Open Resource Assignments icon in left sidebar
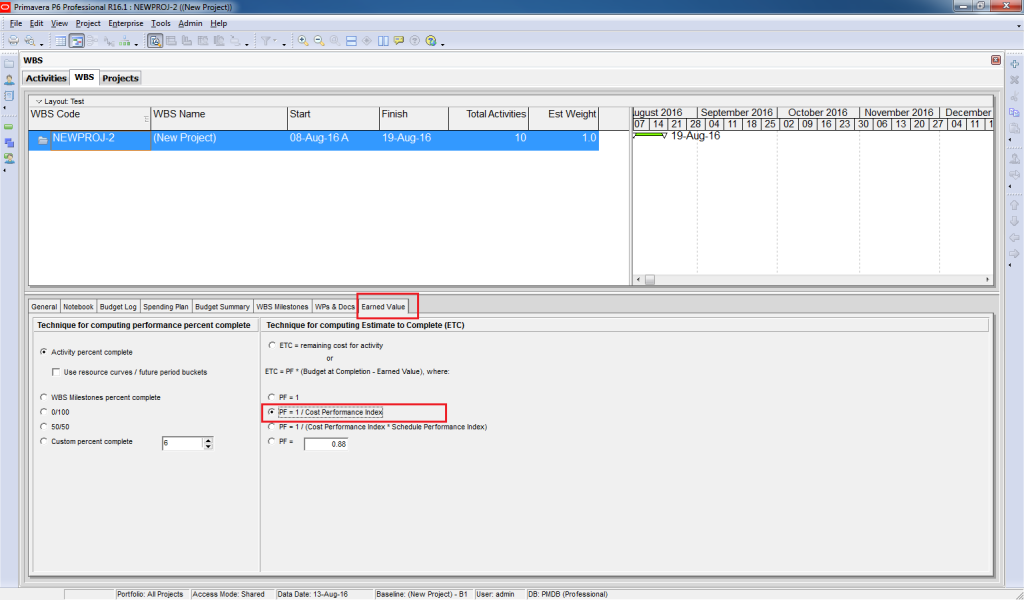The height and width of the screenshot is (600, 1024). (9, 158)
